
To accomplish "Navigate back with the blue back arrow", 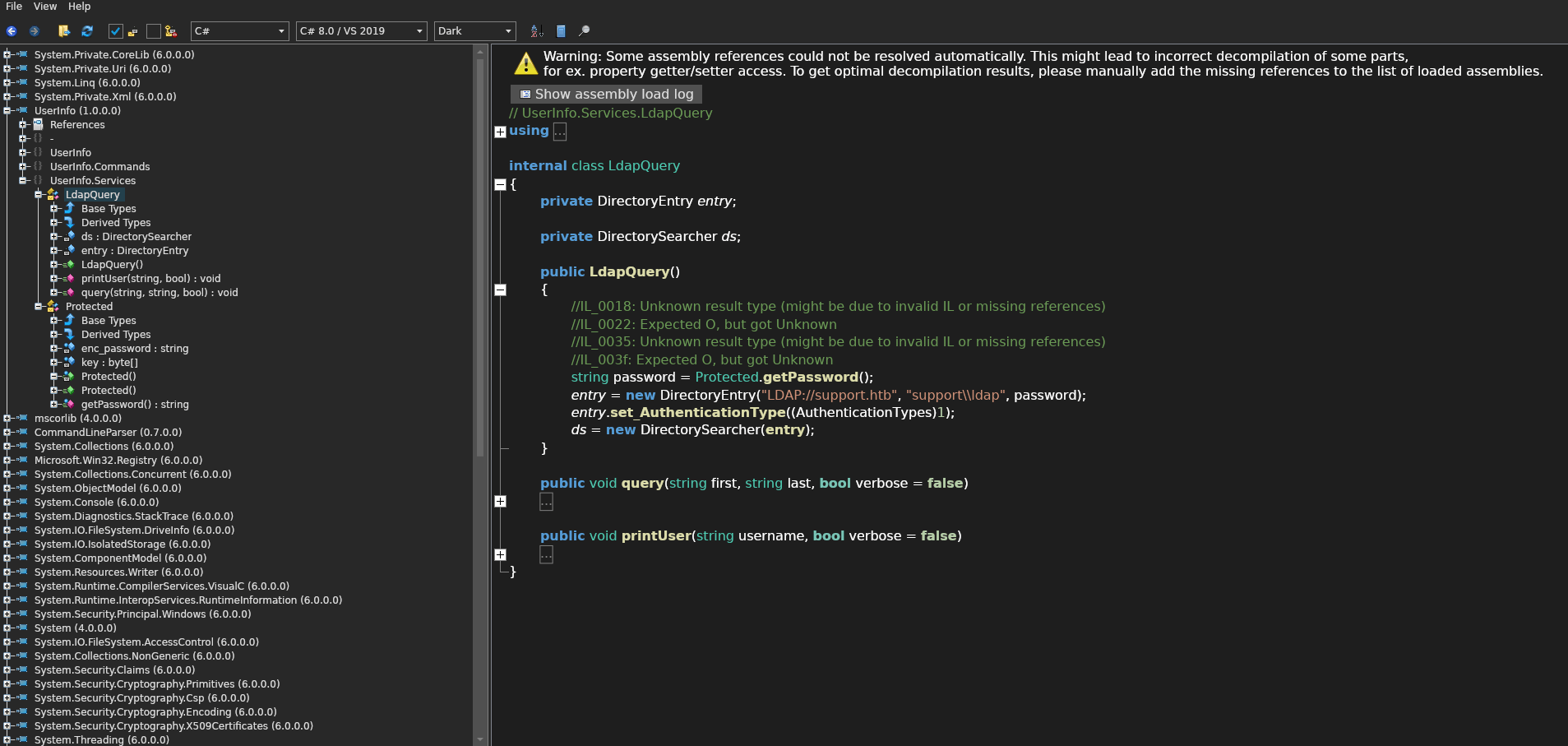I will (12, 31).
